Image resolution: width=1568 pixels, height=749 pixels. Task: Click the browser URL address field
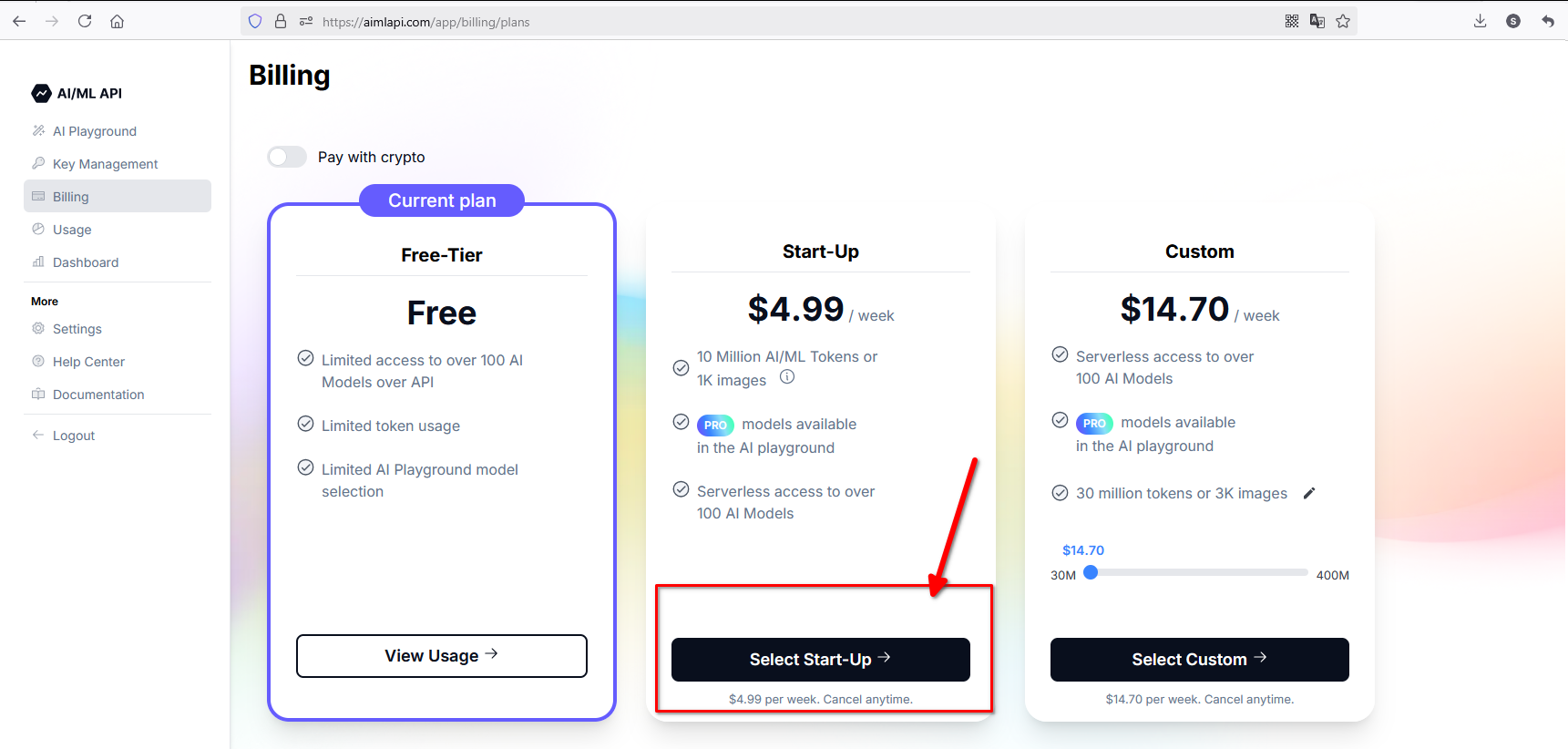tap(729, 22)
